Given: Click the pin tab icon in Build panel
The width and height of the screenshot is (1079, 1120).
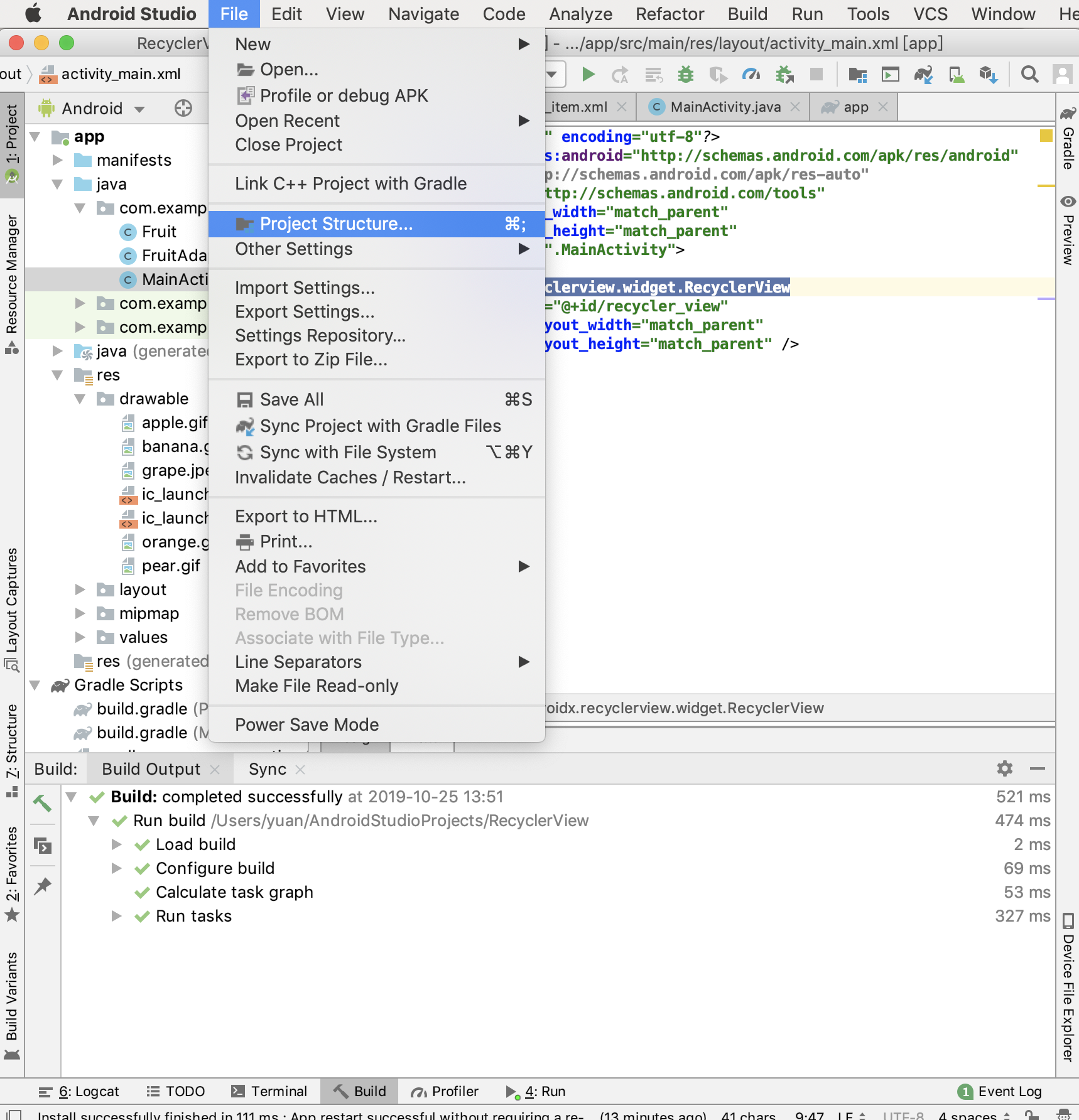Looking at the screenshot, I should [42, 886].
